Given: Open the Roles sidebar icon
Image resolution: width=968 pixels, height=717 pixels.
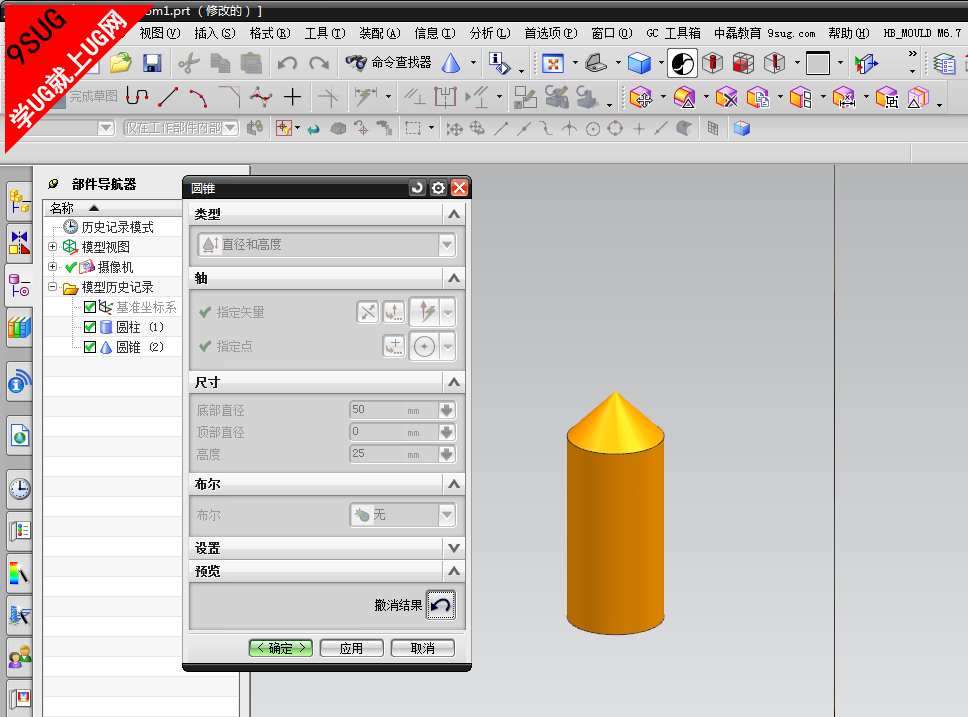Looking at the screenshot, I should point(19,658).
